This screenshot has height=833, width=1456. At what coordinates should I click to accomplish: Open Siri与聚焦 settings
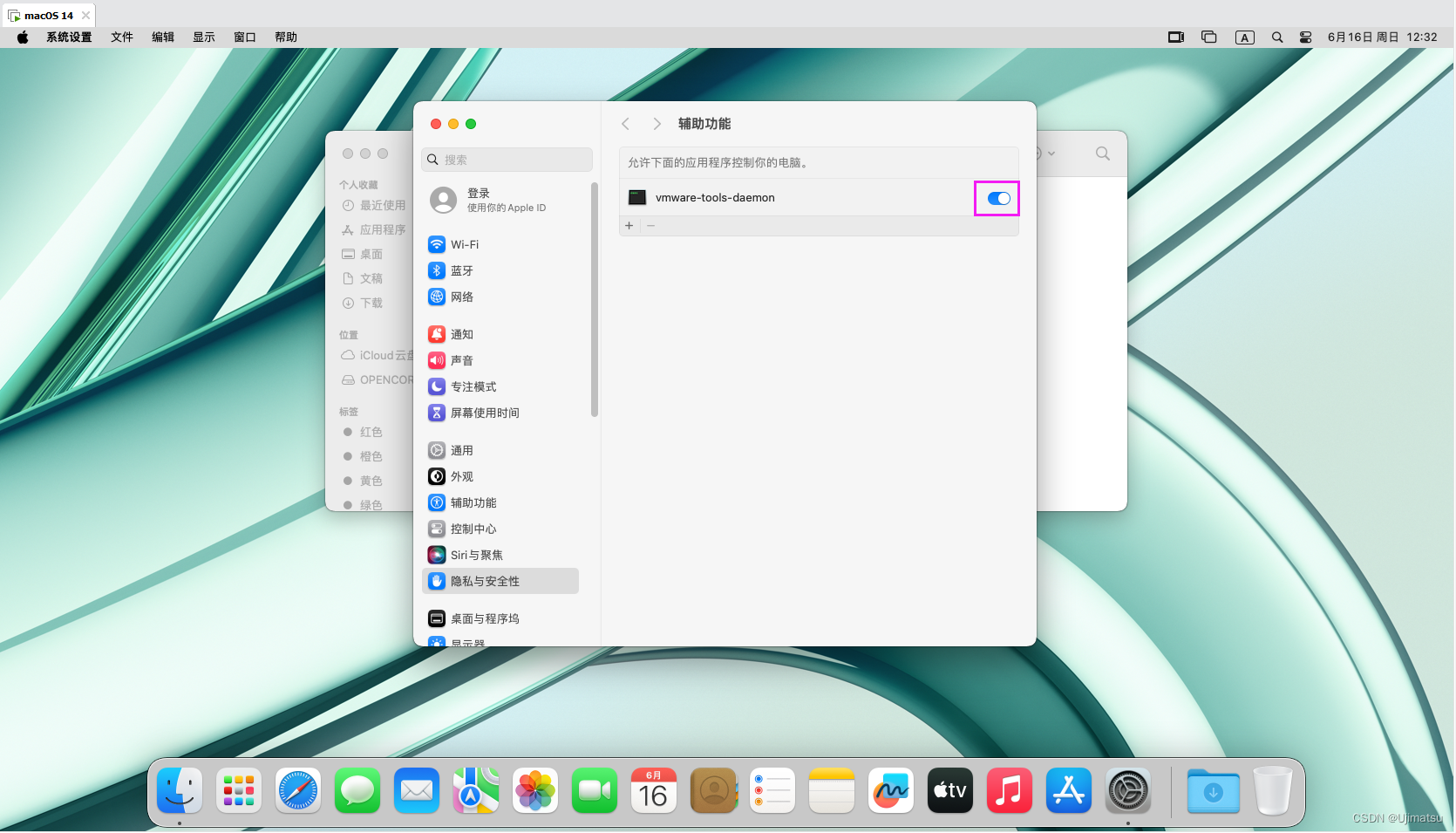click(500, 555)
